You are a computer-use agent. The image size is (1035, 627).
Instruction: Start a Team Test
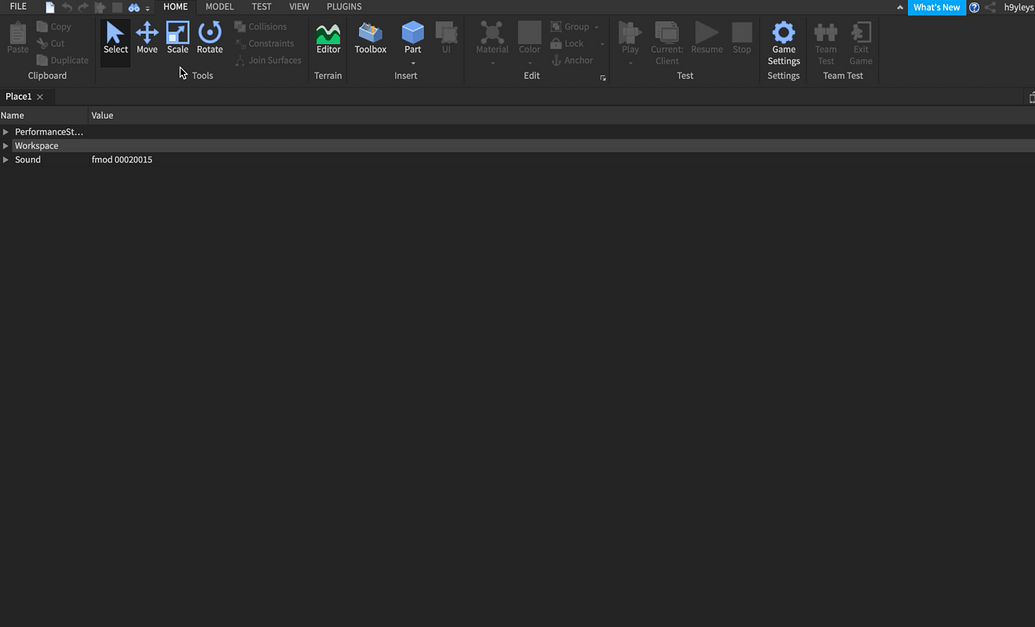pos(825,44)
